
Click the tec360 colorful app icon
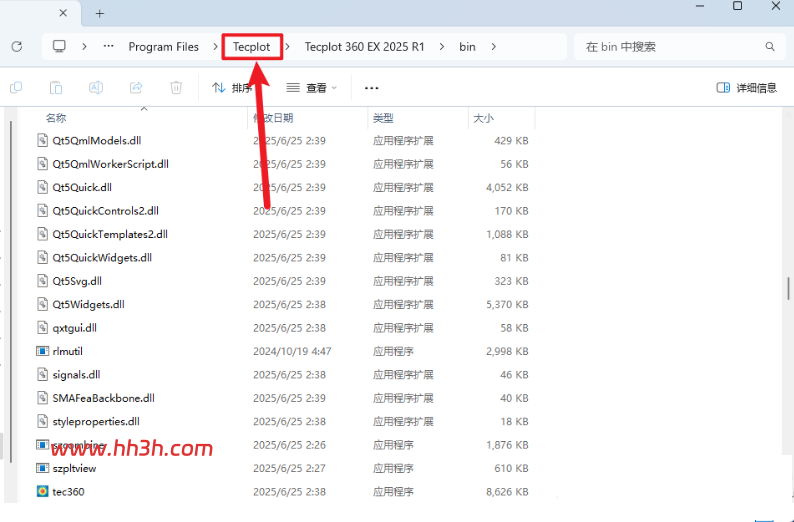pyautogui.click(x=43, y=491)
